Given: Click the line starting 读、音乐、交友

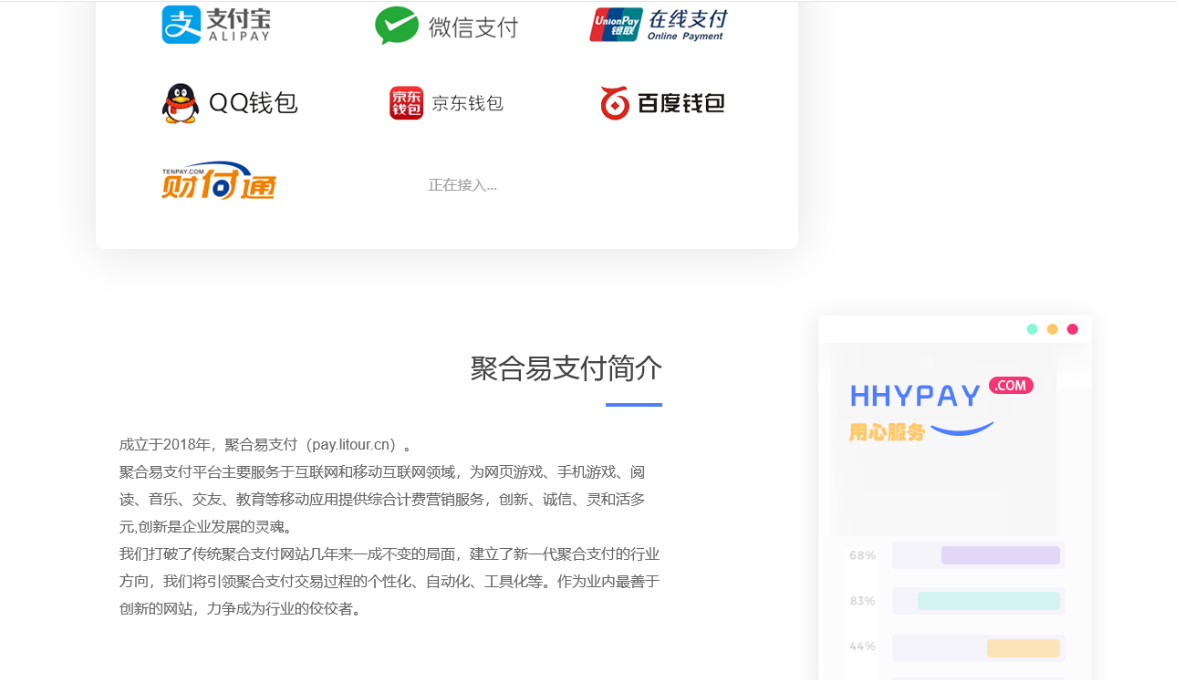Looking at the screenshot, I should 382,500.
